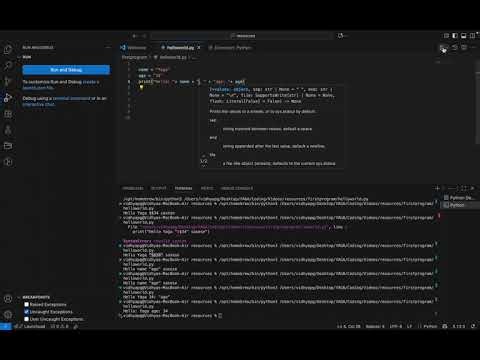Screen dimensions: 480x360
Task: Click the blue Run and Debug button
Action: (66, 70)
